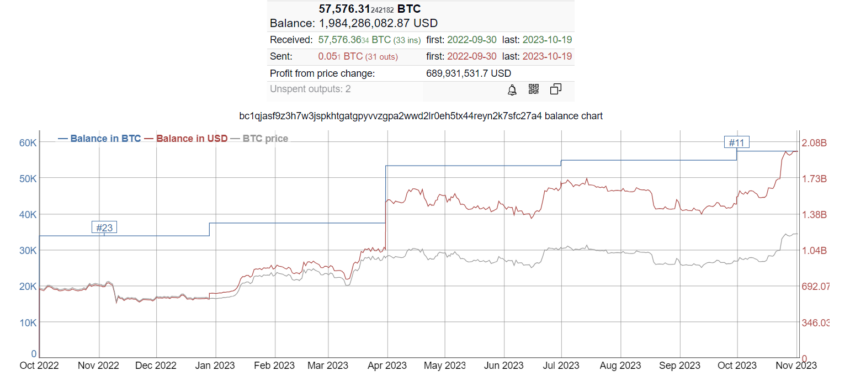The height and width of the screenshot is (381, 850).
Task: Click the 1,984,286,082.87 USD balance value
Action: click(x=378, y=23)
